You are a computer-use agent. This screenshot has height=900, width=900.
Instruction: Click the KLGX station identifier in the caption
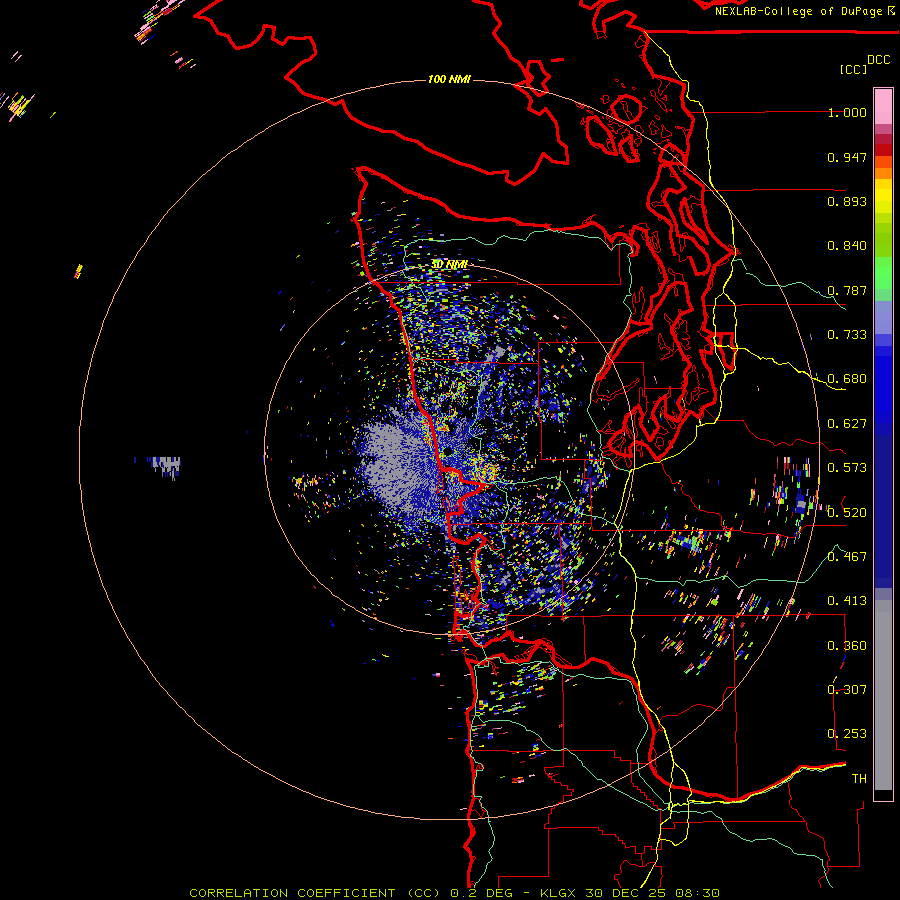[560, 893]
